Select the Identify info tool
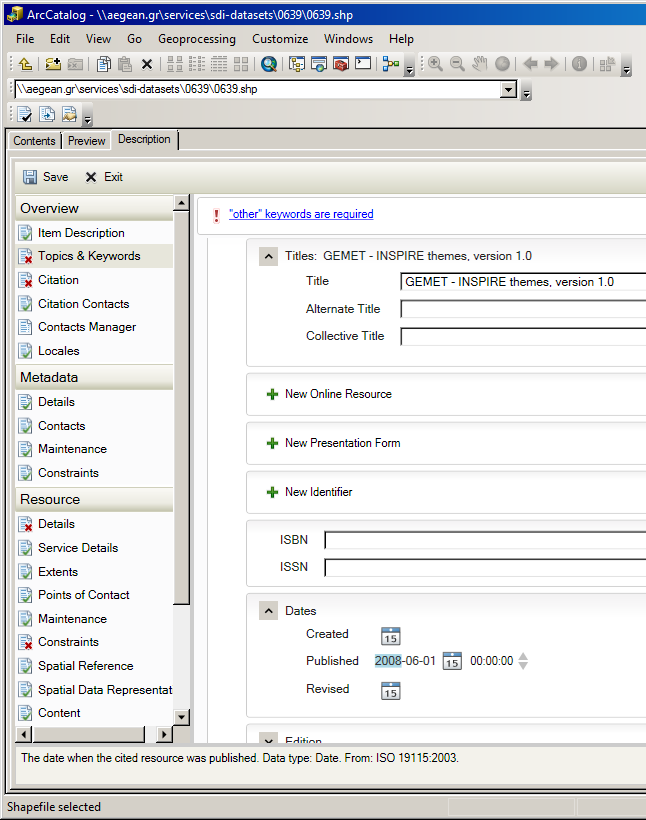The height and width of the screenshot is (820, 646). point(579,64)
